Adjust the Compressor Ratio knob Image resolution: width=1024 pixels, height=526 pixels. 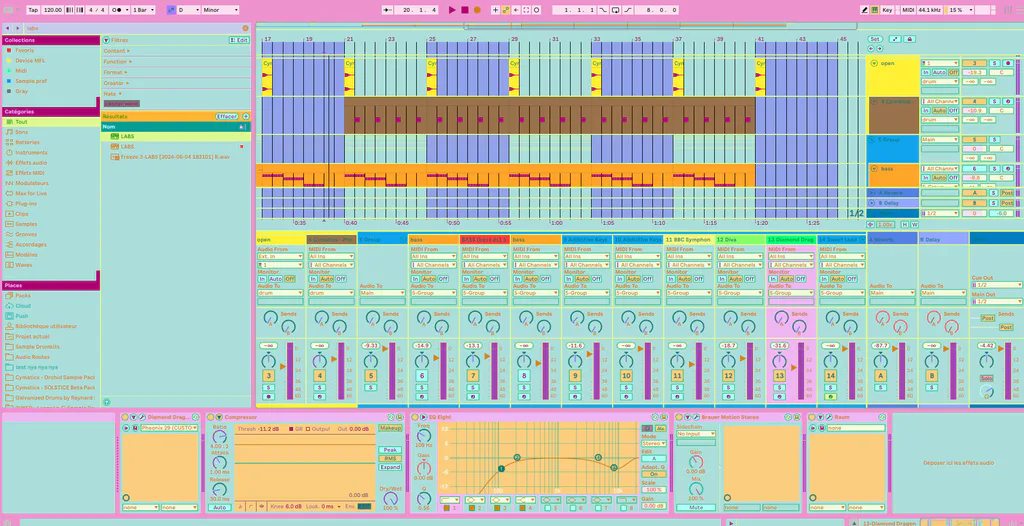pyautogui.click(x=219, y=436)
